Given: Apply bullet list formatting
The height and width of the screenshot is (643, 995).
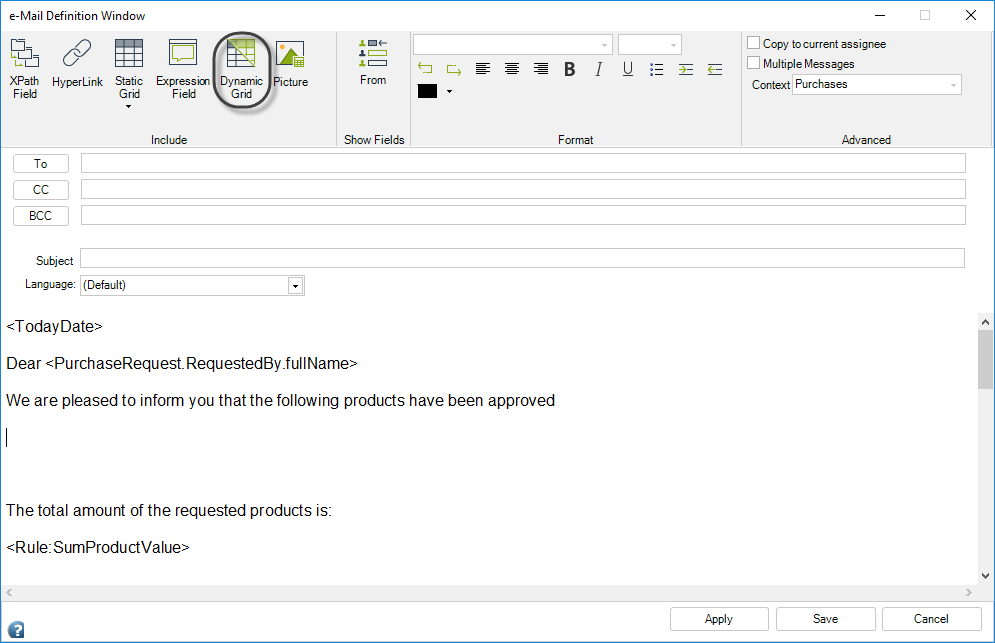Looking at the screenshot, I should click(657, 69).
